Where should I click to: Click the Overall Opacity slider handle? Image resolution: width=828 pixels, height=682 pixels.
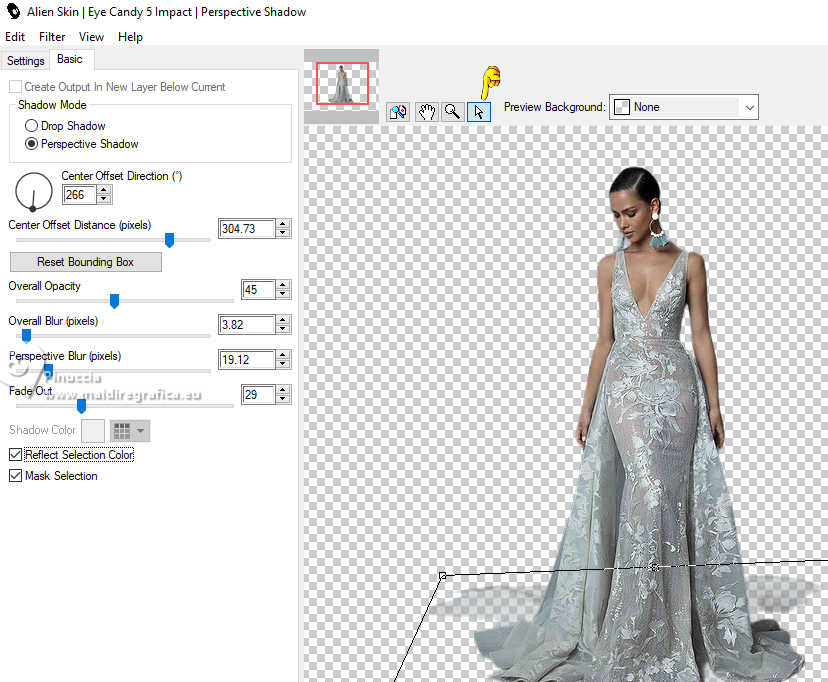click(114, 301)
